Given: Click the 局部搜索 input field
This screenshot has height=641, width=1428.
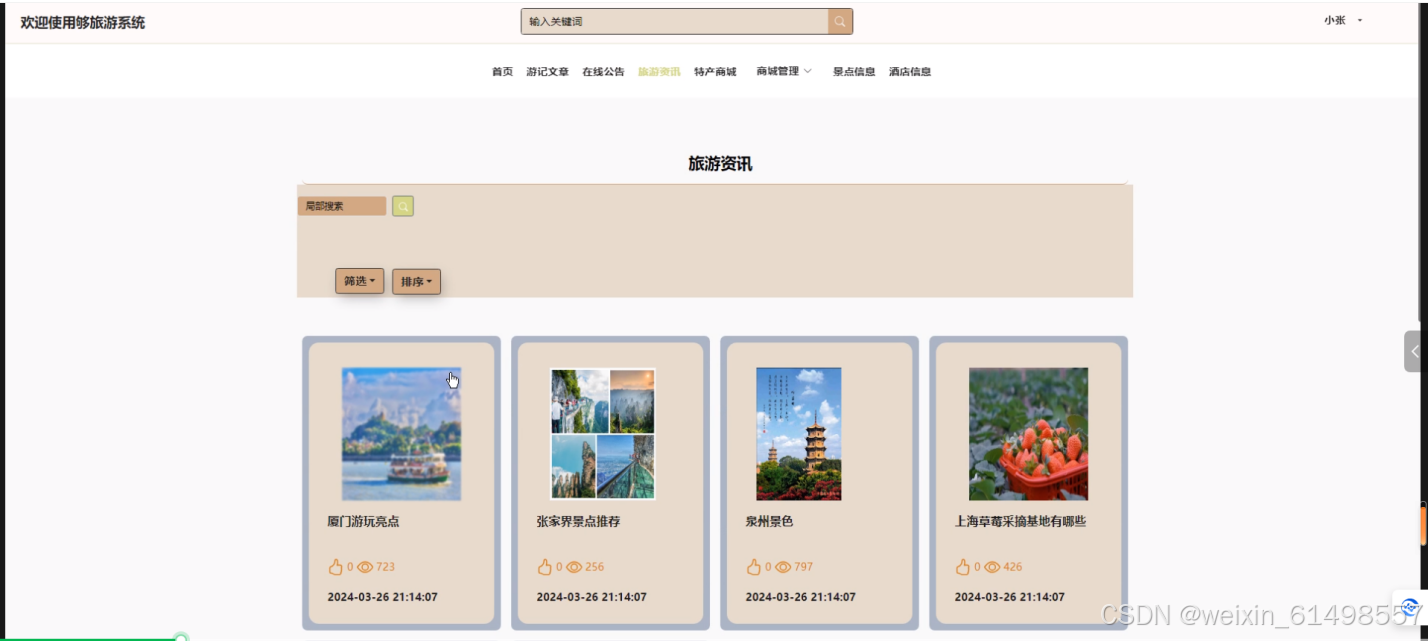Looking at the screenshot, I should click(342, 206).
